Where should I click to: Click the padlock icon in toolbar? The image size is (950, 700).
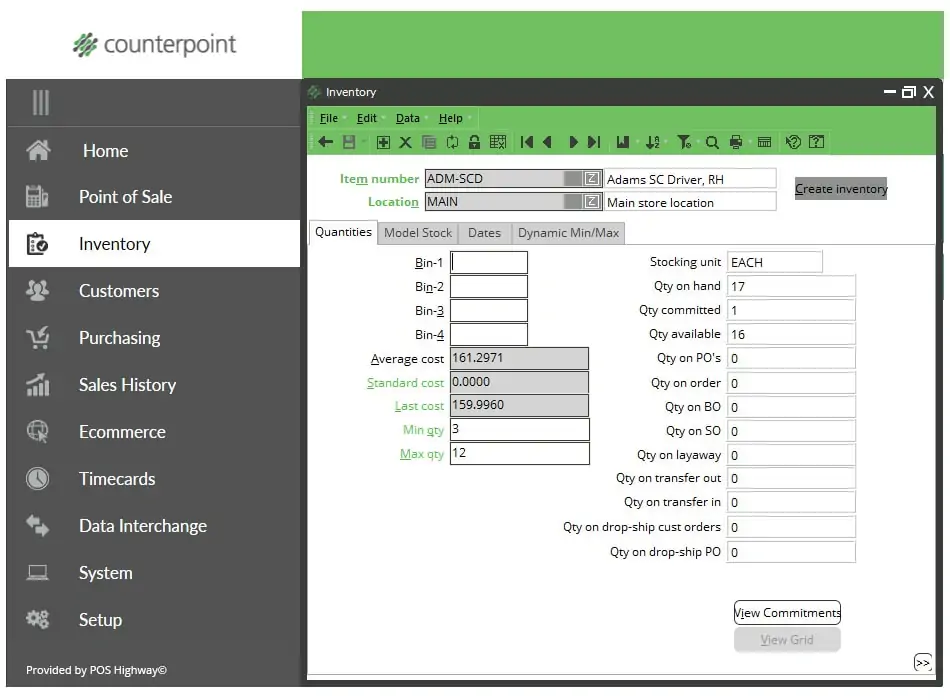coord(474,143)
